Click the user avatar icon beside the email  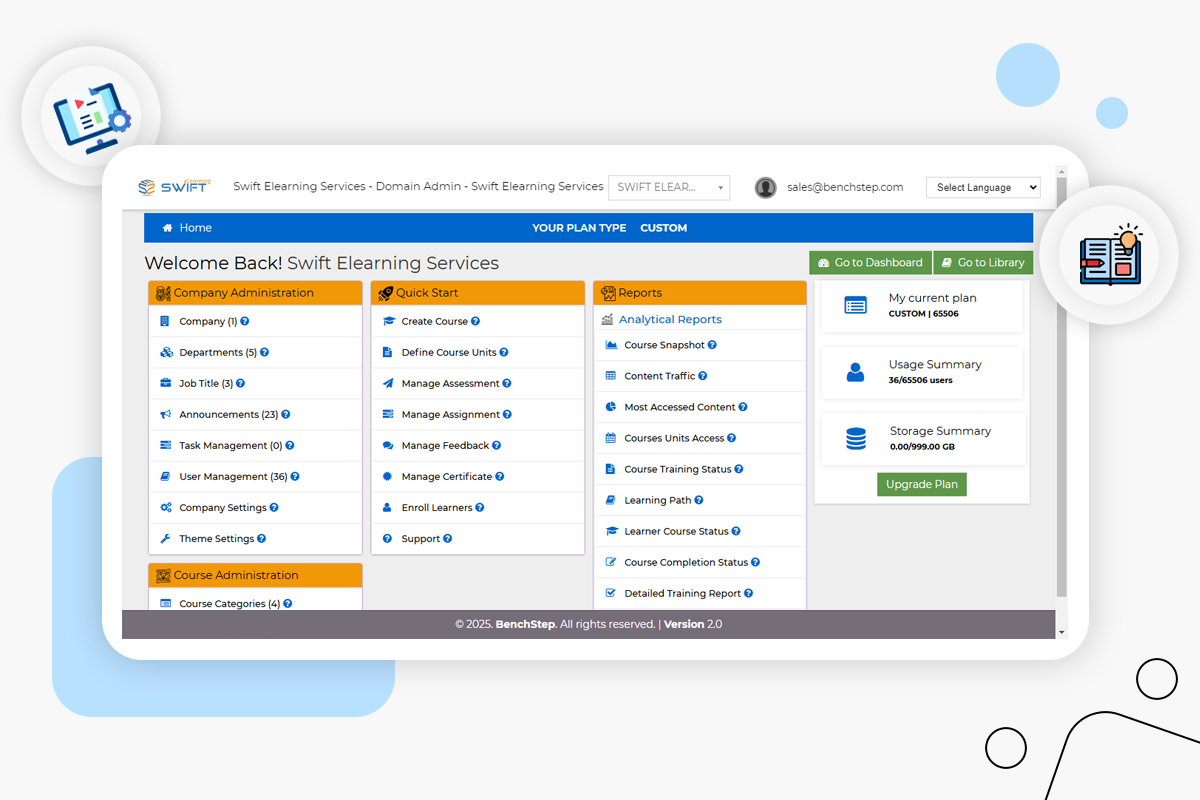[766, 187]
